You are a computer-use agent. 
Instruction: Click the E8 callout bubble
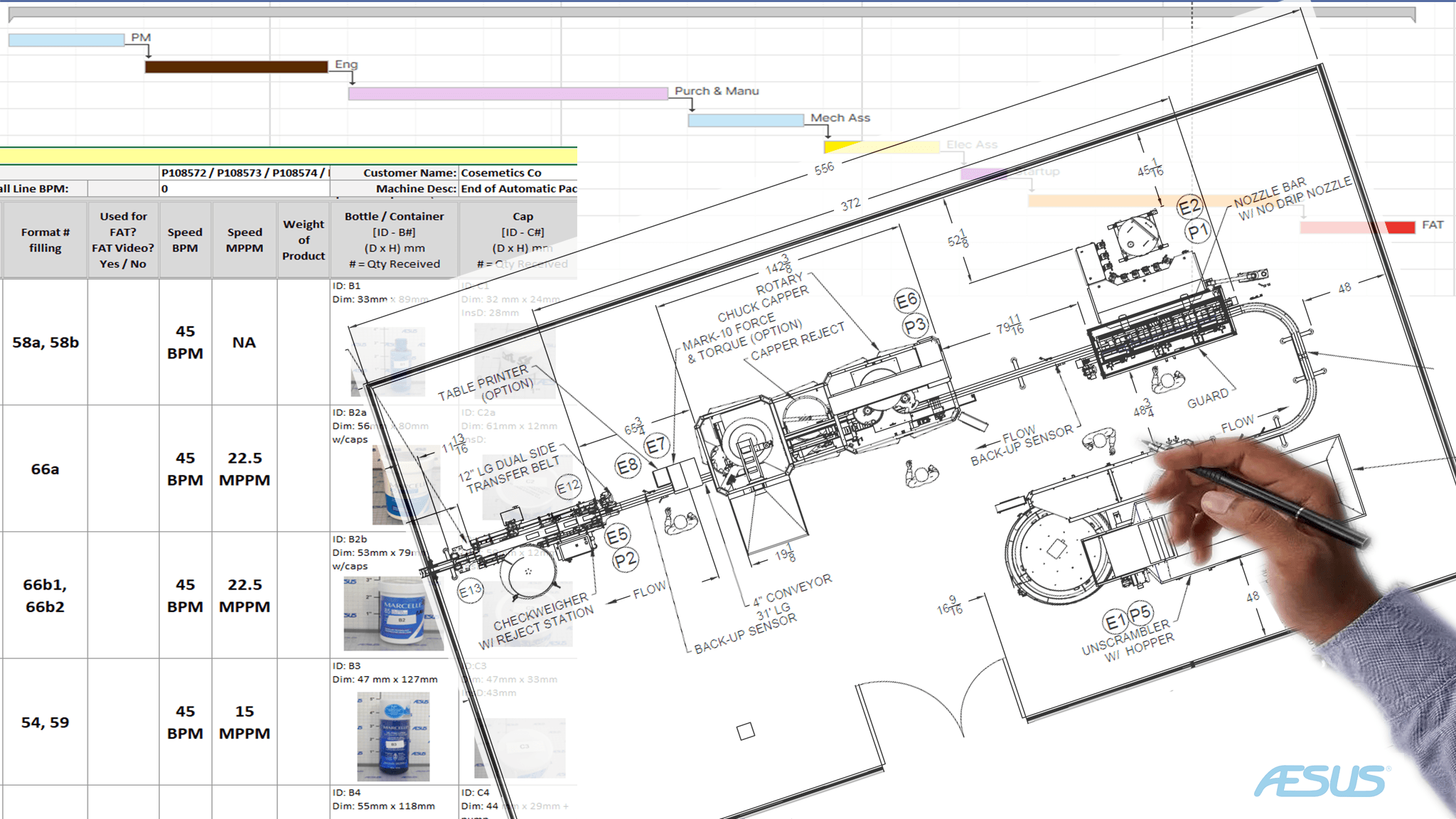coord(627,466)
